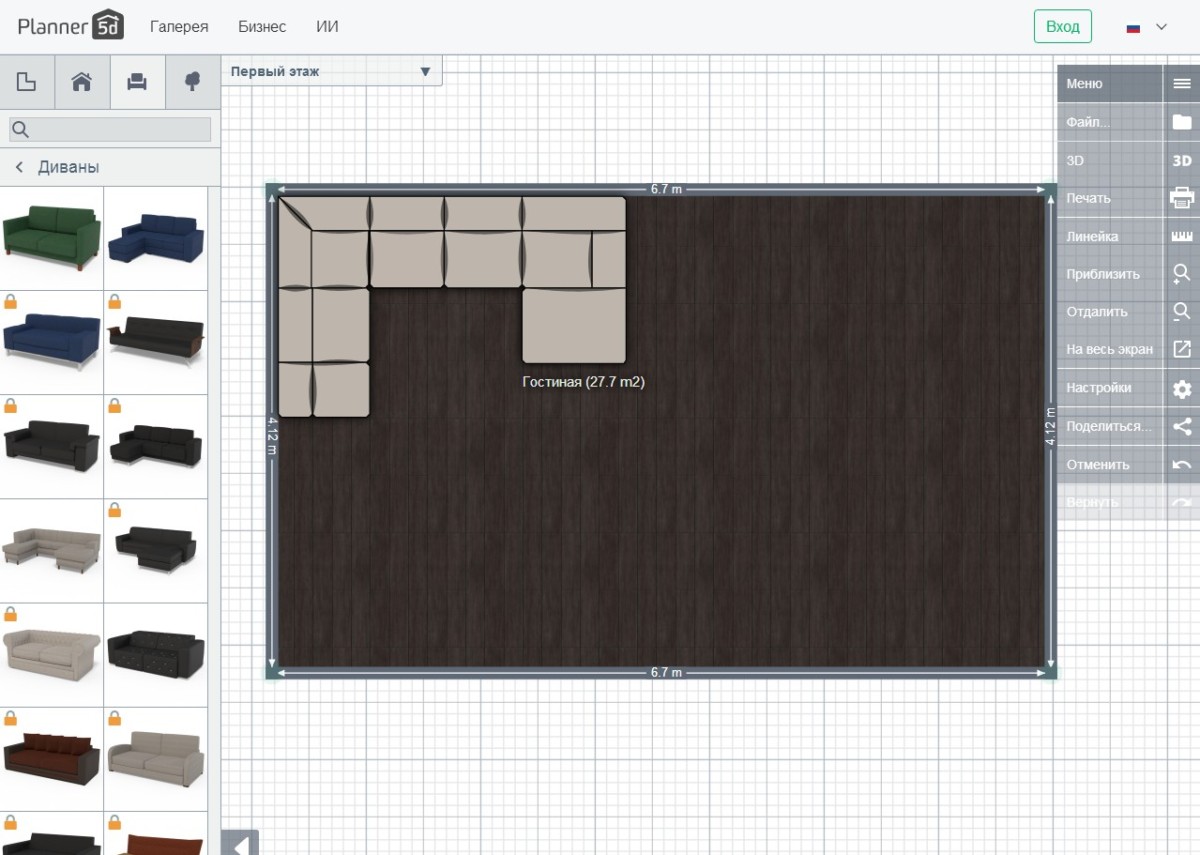Click the Печать menu entry
This screenshot has height=855, width=1200.
(1088, 198)
